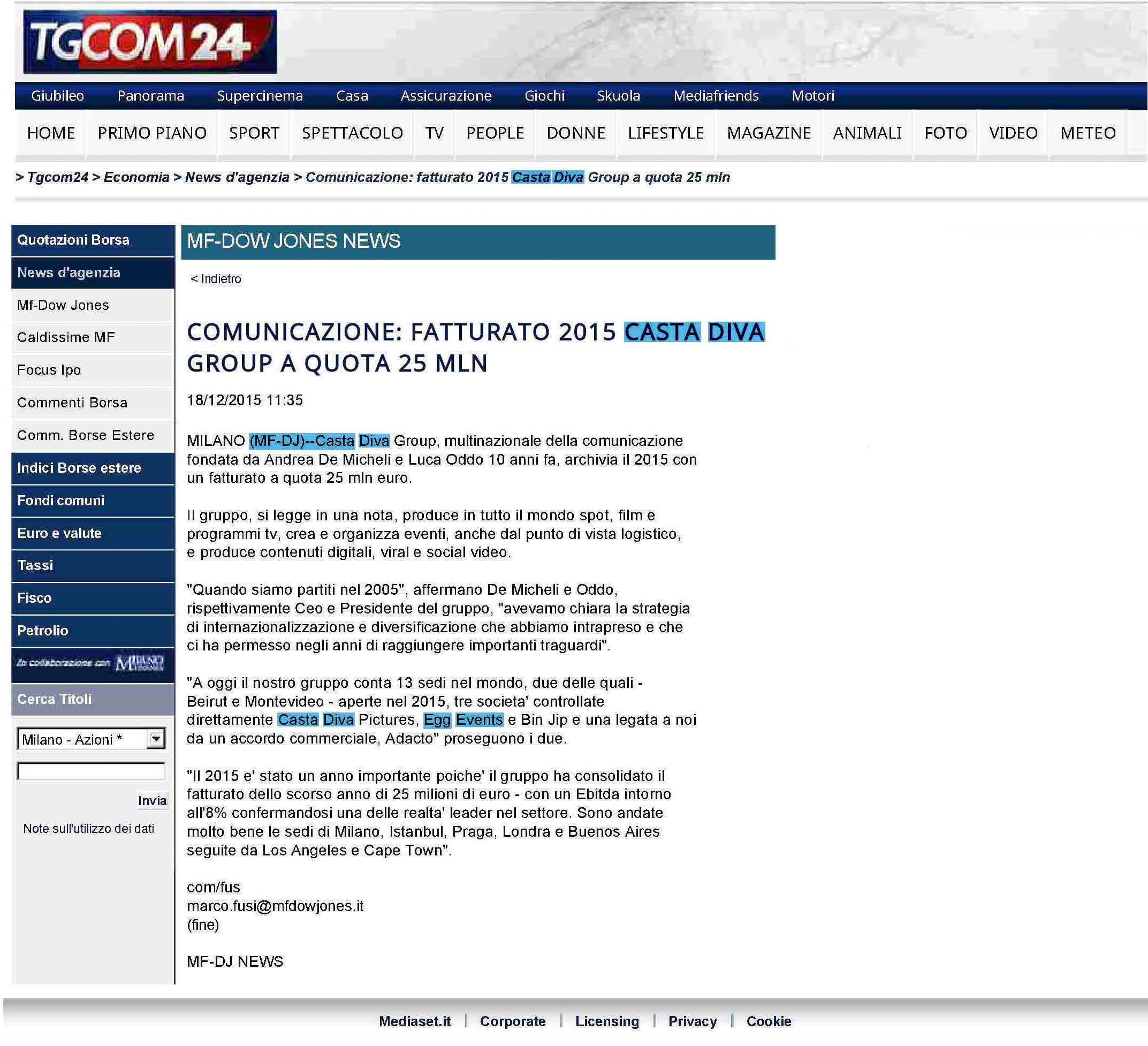Click the TGCOM24 logo

pyautogui.click(x=149, y=42)
